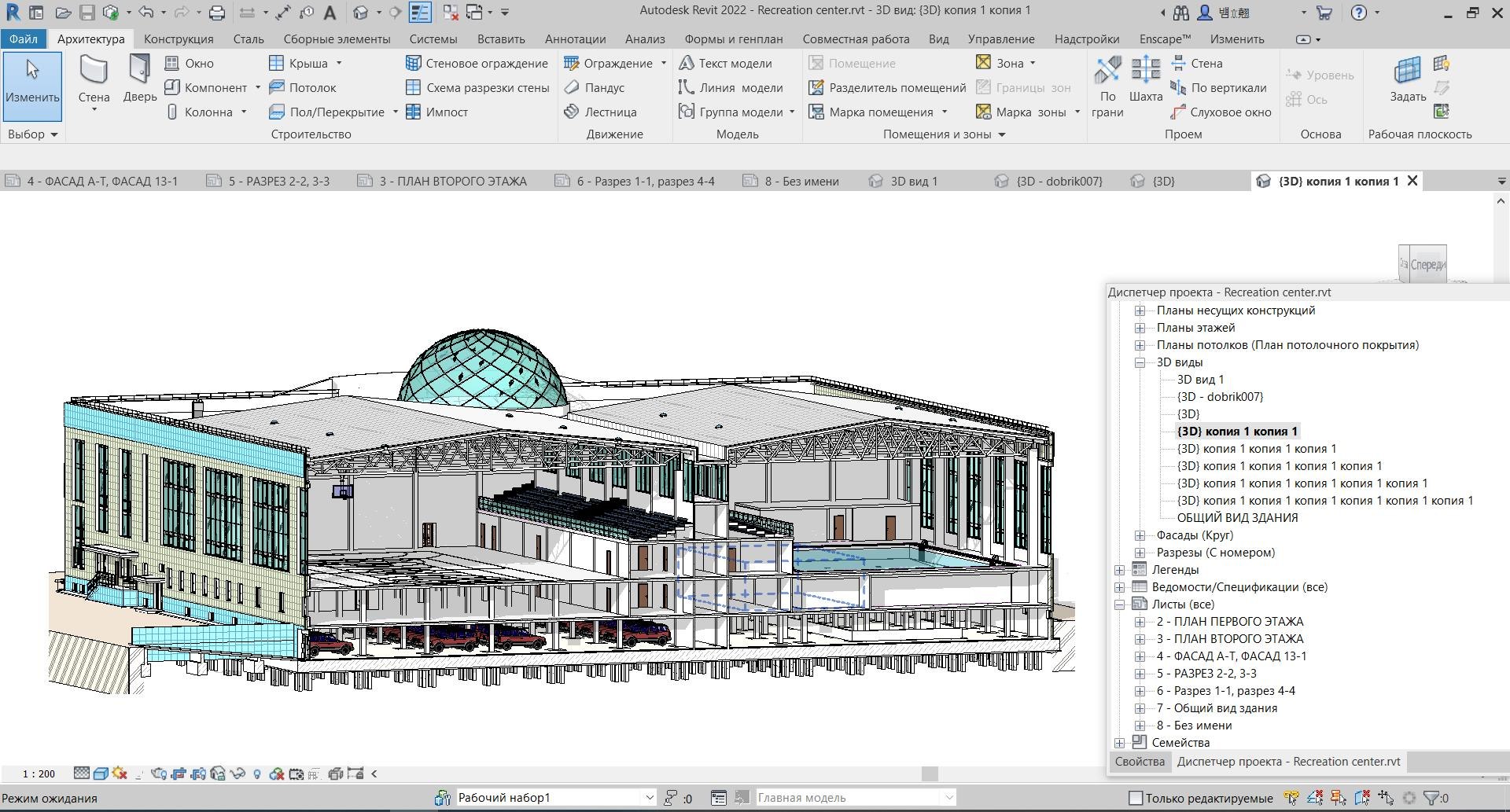Collapse the 3D виды tree node
Screen dimensions: 1510x812
pos(1140,362)
